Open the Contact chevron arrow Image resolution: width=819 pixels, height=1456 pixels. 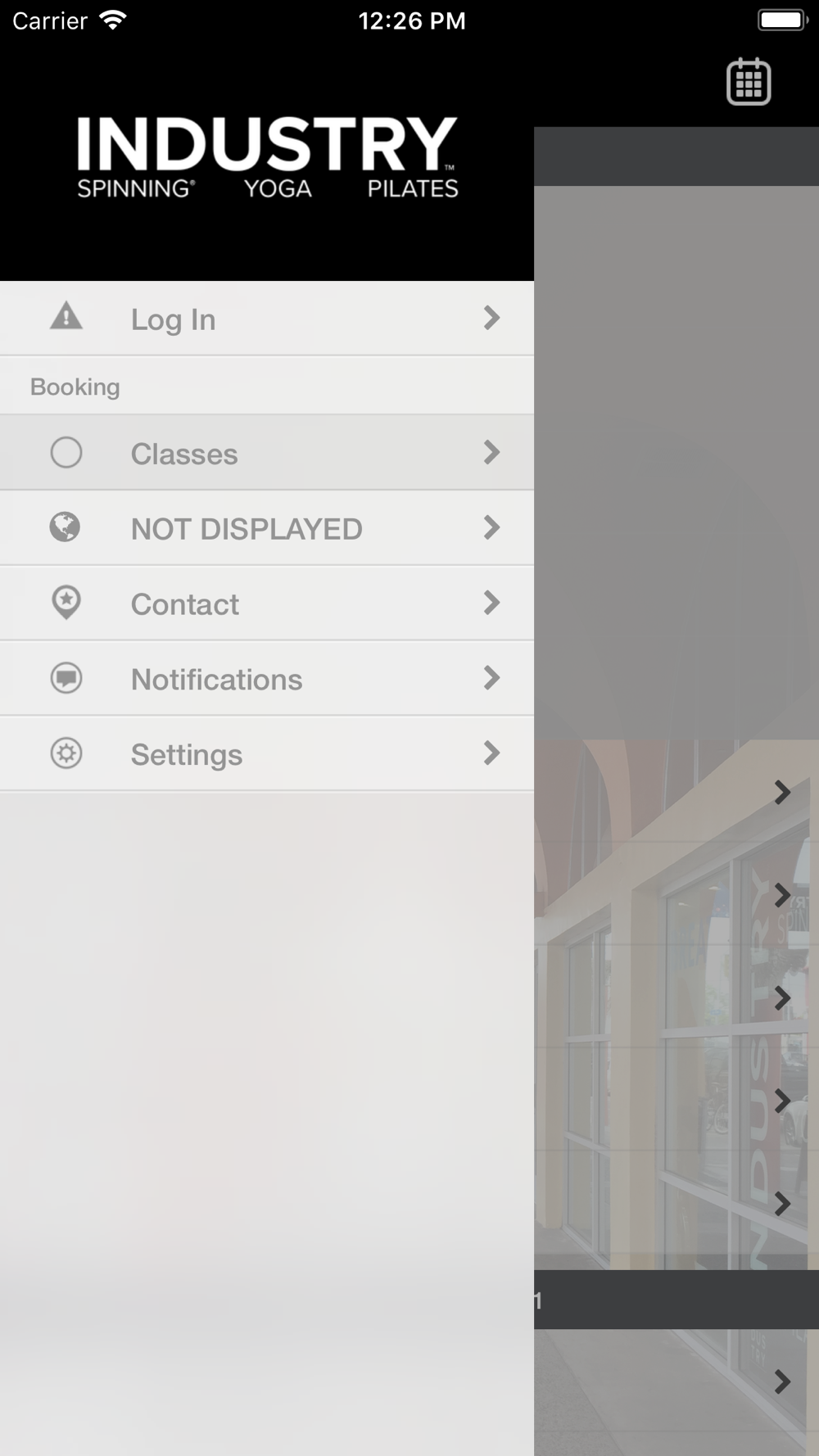click(x=491, y=603)
